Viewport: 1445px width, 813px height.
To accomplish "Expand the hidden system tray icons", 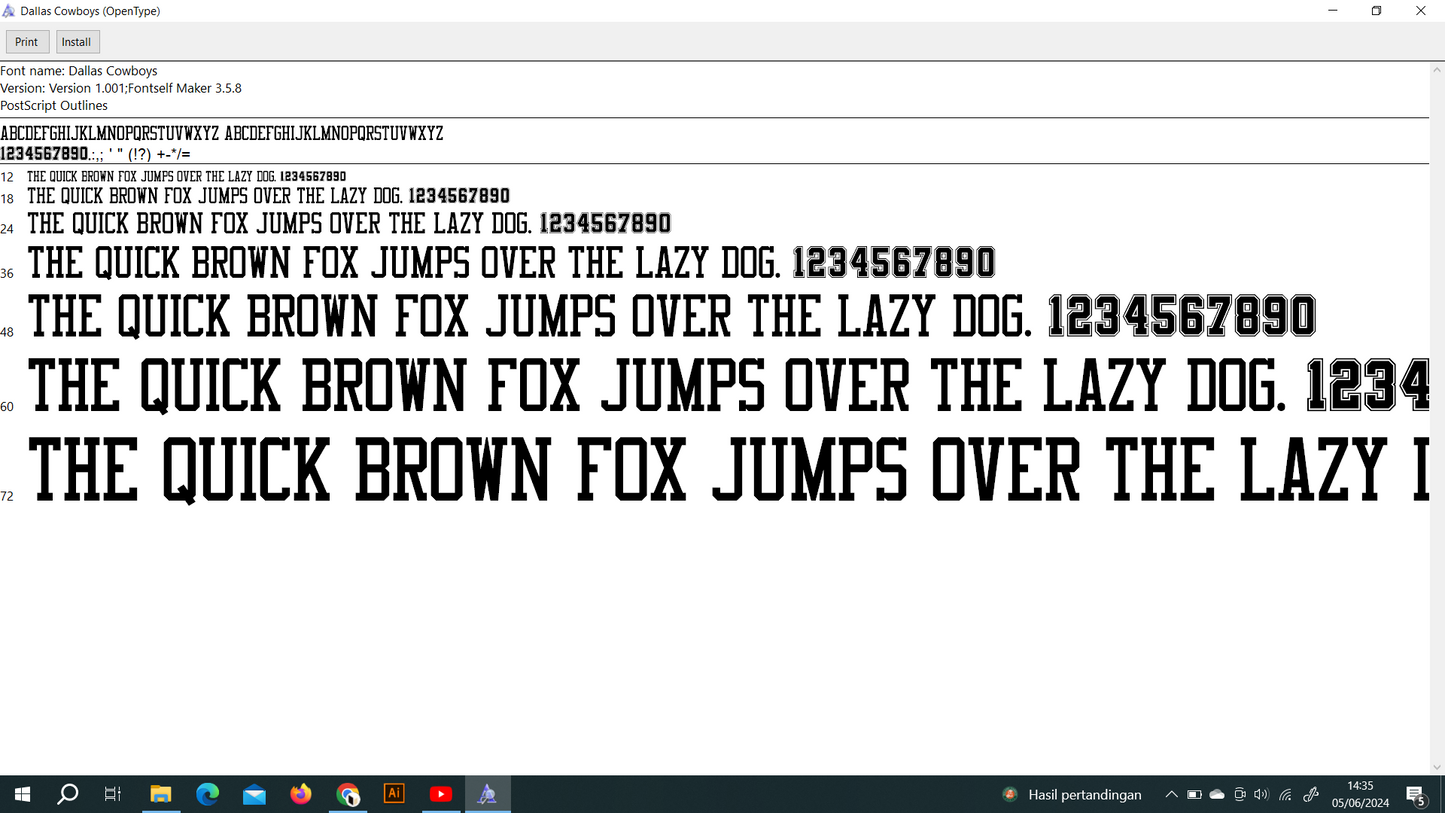I will coord(1171,795).
